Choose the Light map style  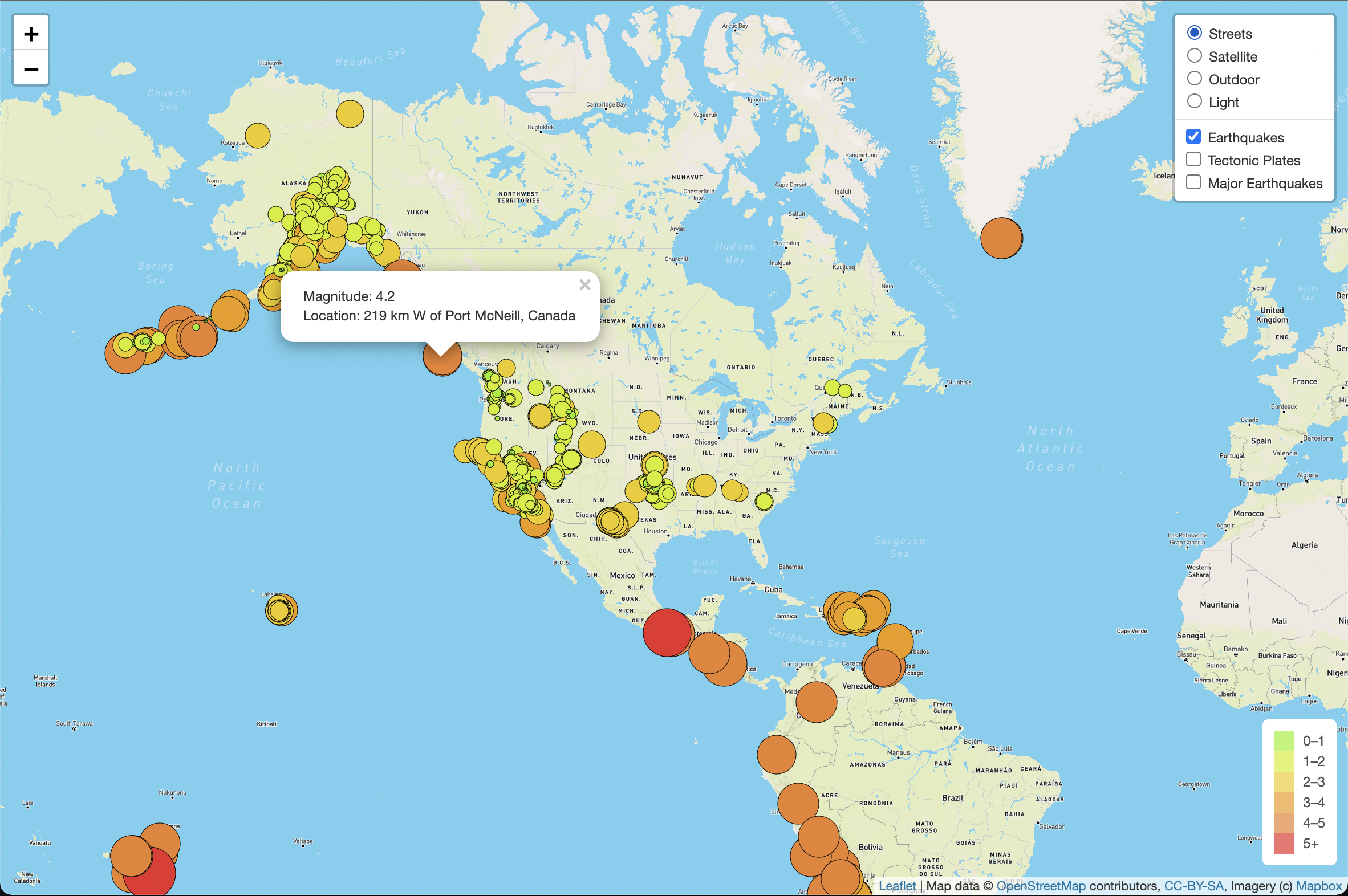[1194, 101]
